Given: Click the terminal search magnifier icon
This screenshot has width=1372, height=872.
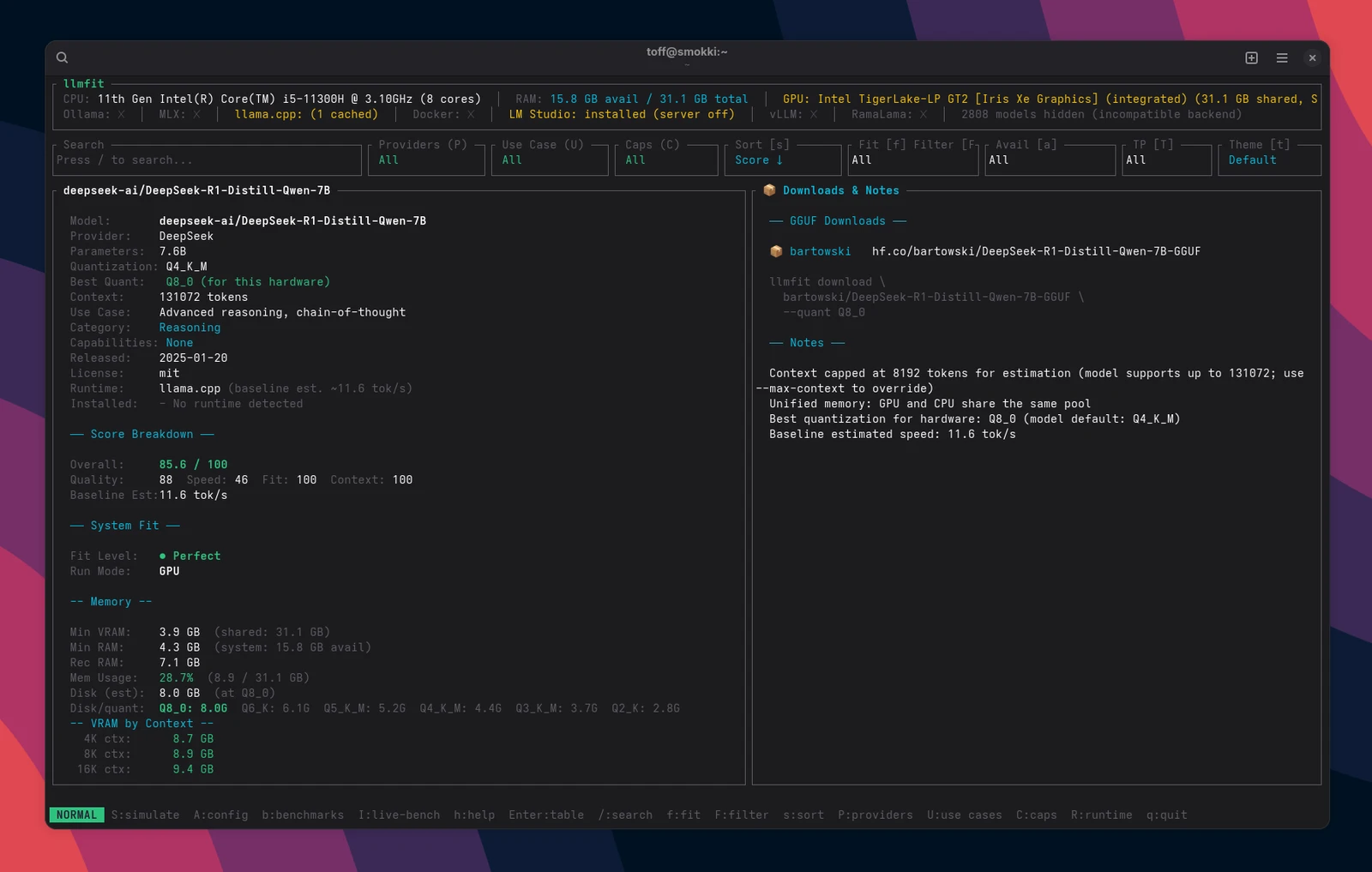Looking at the screenshot, I should (x=62, y=57).
